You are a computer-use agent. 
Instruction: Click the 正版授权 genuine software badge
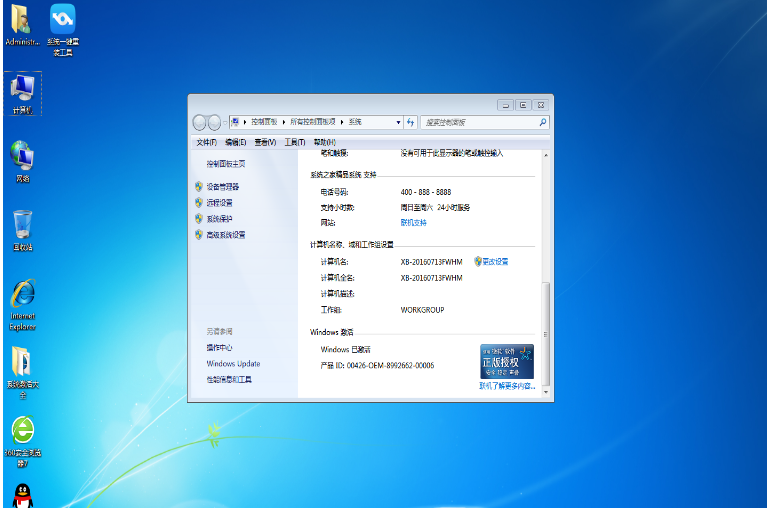507,361
